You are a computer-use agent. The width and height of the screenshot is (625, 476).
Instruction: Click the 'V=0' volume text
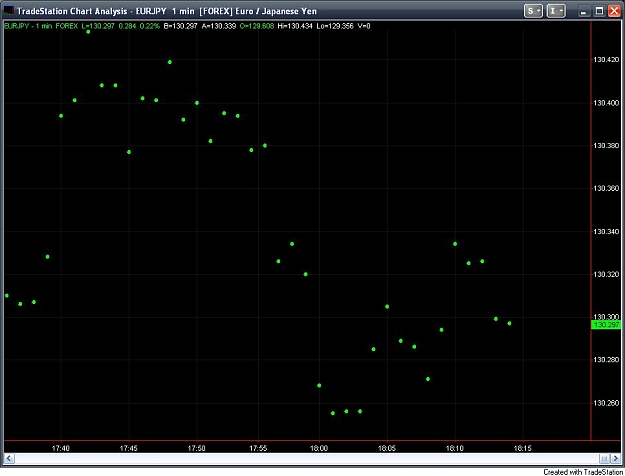click(x=364, y=26)
